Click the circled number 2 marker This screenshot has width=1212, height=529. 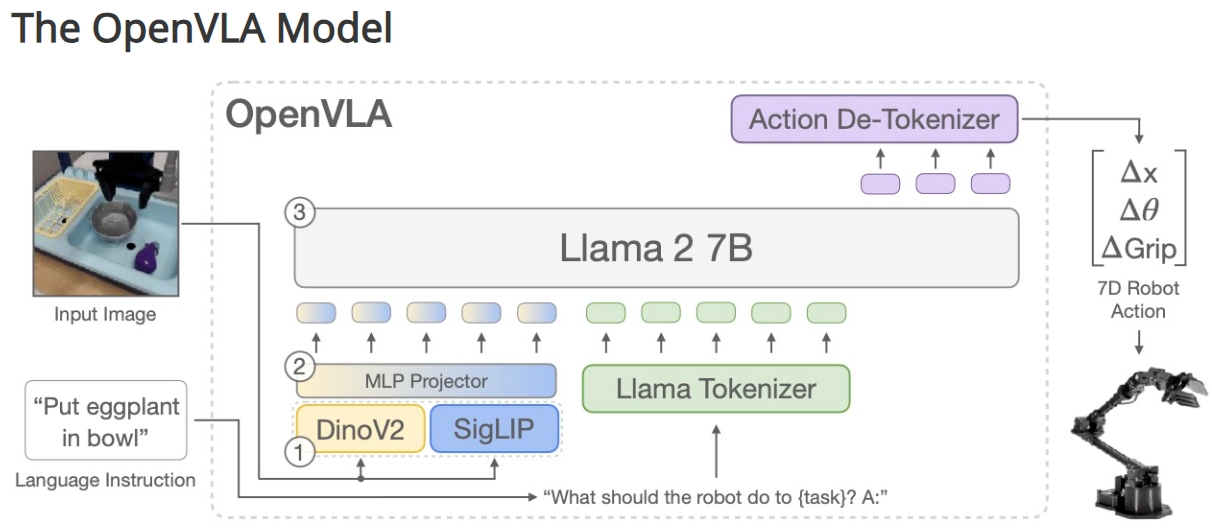click(x=296, y=367)
